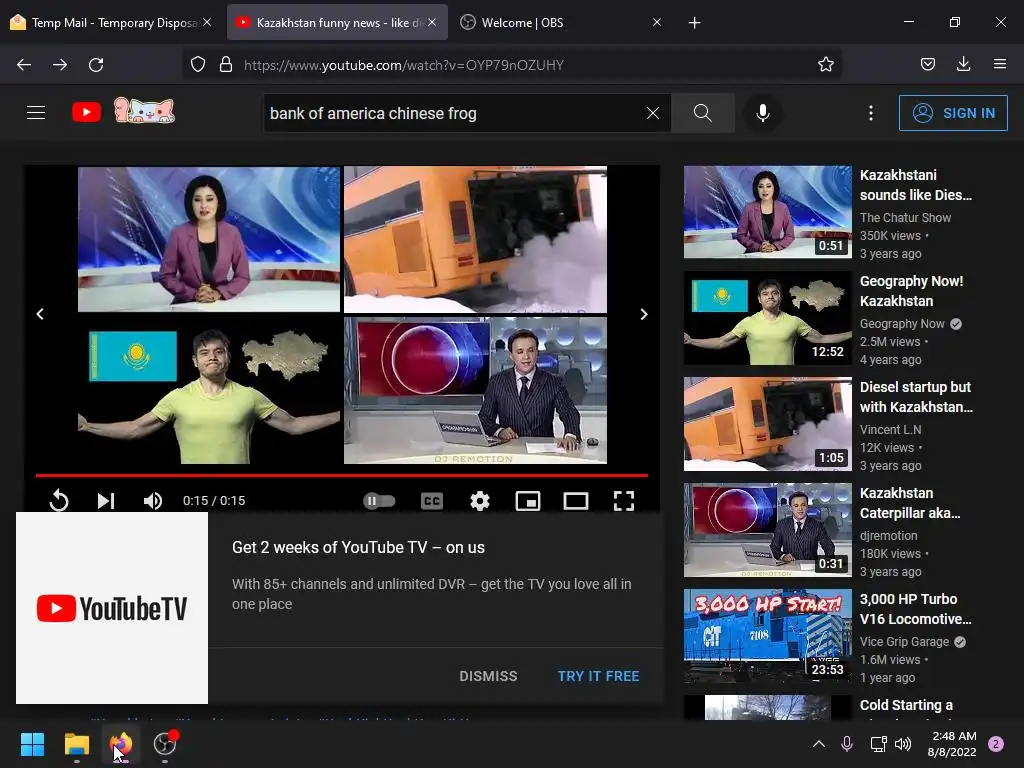The width and height of the screenshot is (1024, 768).
Task: Enable miniplayer mode
Action: pyautogui.click(x=528, y=501)
